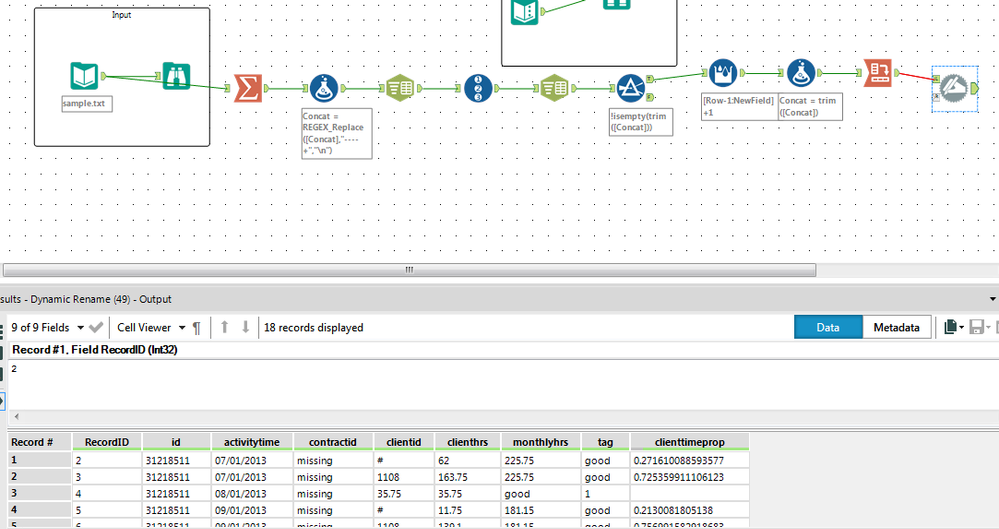Click the tag column header
Viewport: 999px width, 529px height.
(605, 442)
